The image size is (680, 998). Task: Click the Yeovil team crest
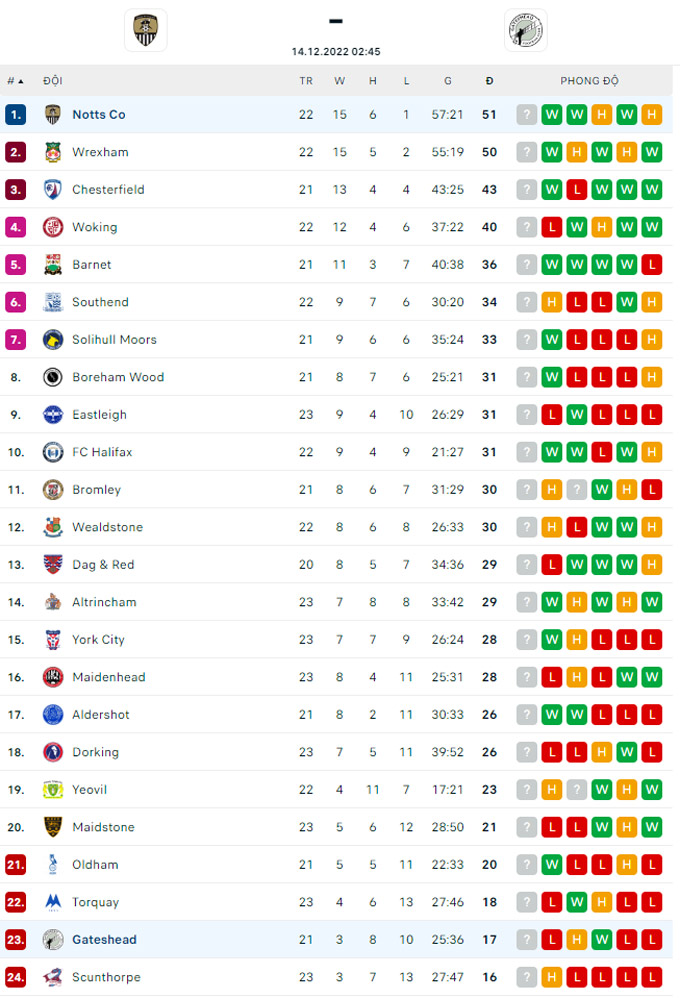pyautogui.click(x=53, y=790)
